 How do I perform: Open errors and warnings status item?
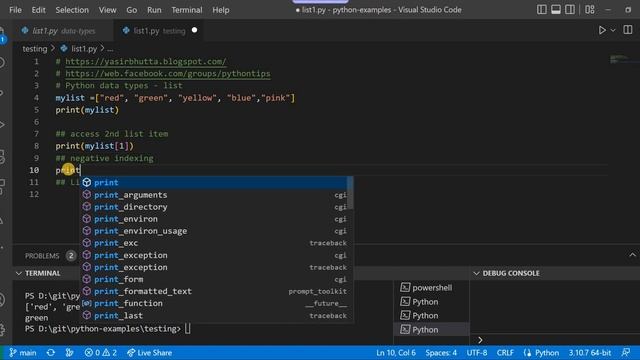click(x=100, y=353)
